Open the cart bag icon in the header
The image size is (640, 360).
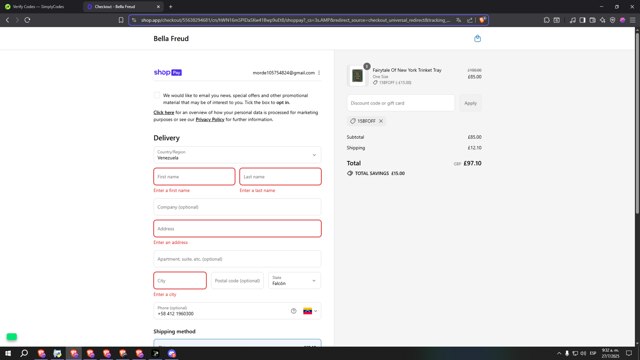point(477,38)
